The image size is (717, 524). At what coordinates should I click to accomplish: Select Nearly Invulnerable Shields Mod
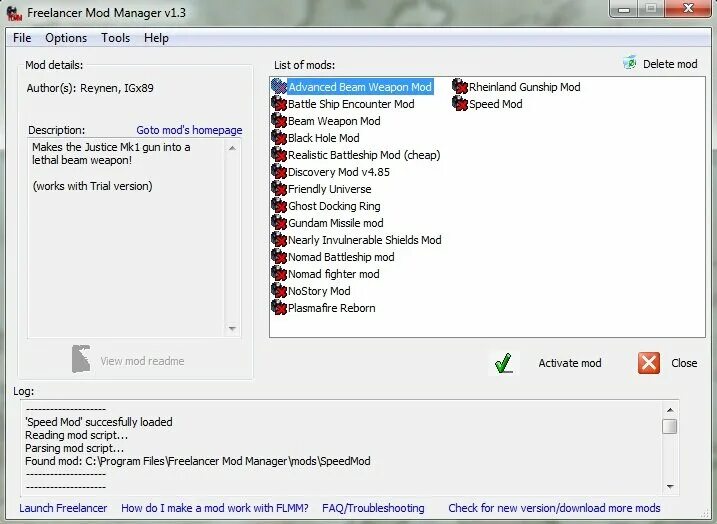coord(365,240)
